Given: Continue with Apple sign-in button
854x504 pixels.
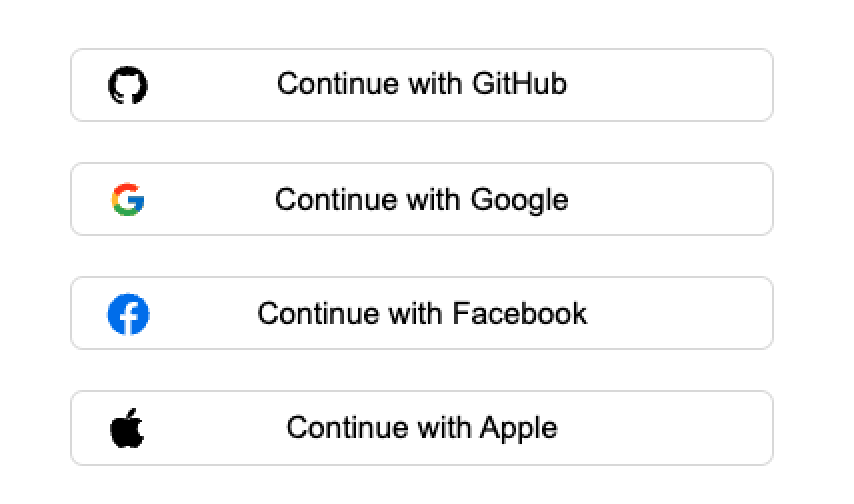Looking at the screenshot, I should (x=421, y=428).
